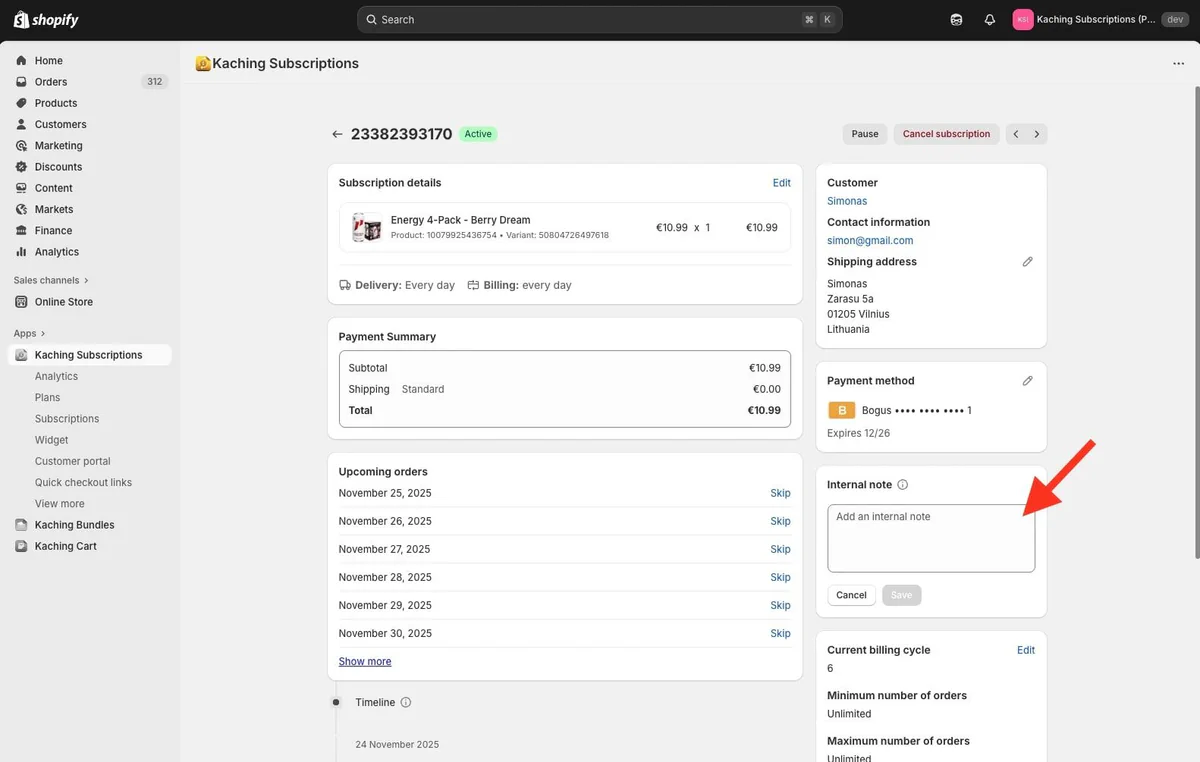Click the pencil icon to edit shipping address
1200x762 pixels.
tap(1027, 262)
